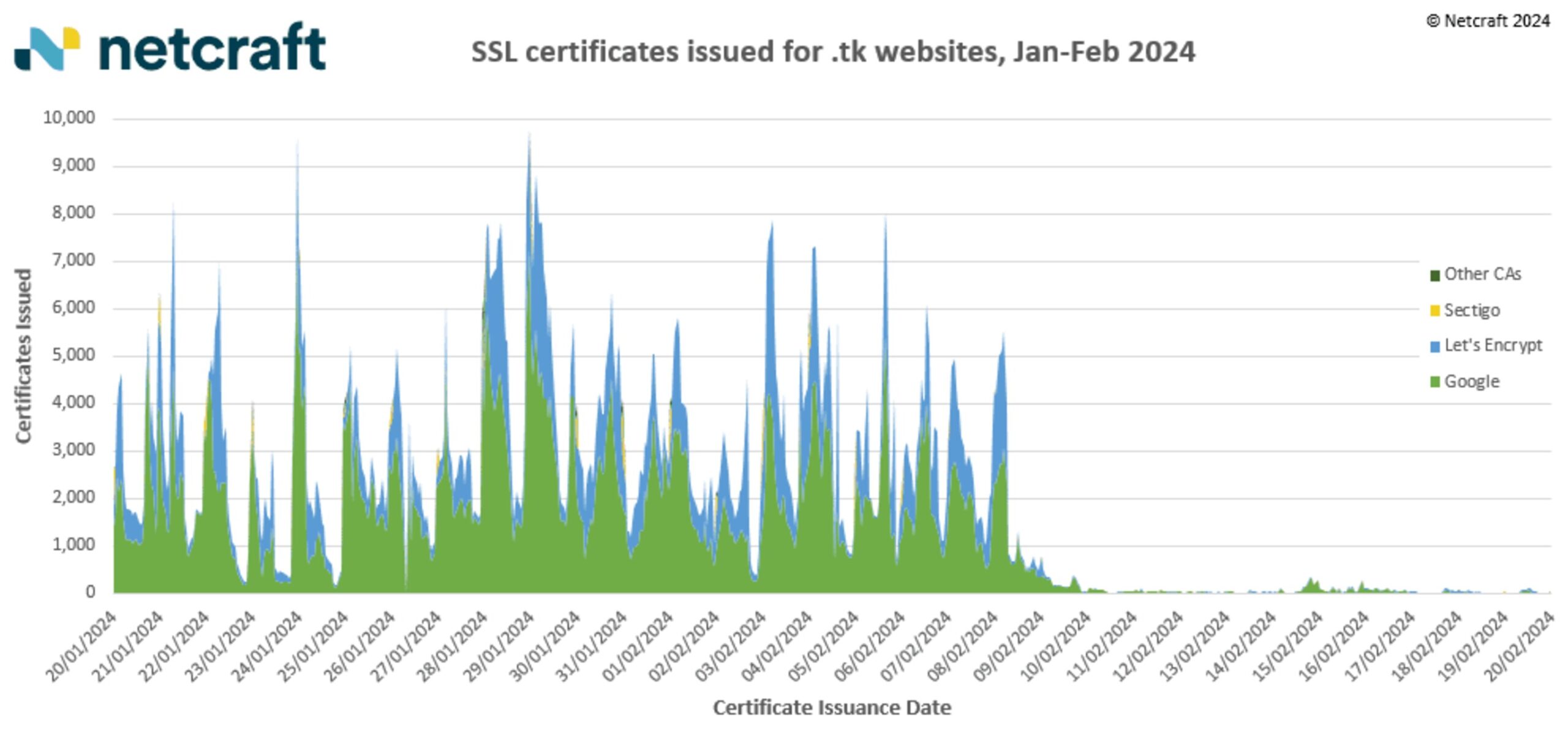Click the 5,000 y-axis label
Image resolution: width=1568 pixels, height=732 pixels.
(x=74, y=355)
